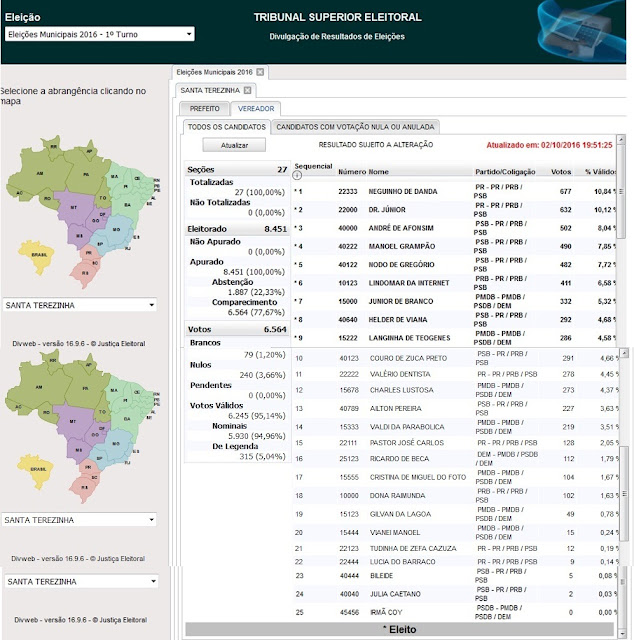Click the Partido/Coligação column header
634x640 pixels.
coord(505,171)
